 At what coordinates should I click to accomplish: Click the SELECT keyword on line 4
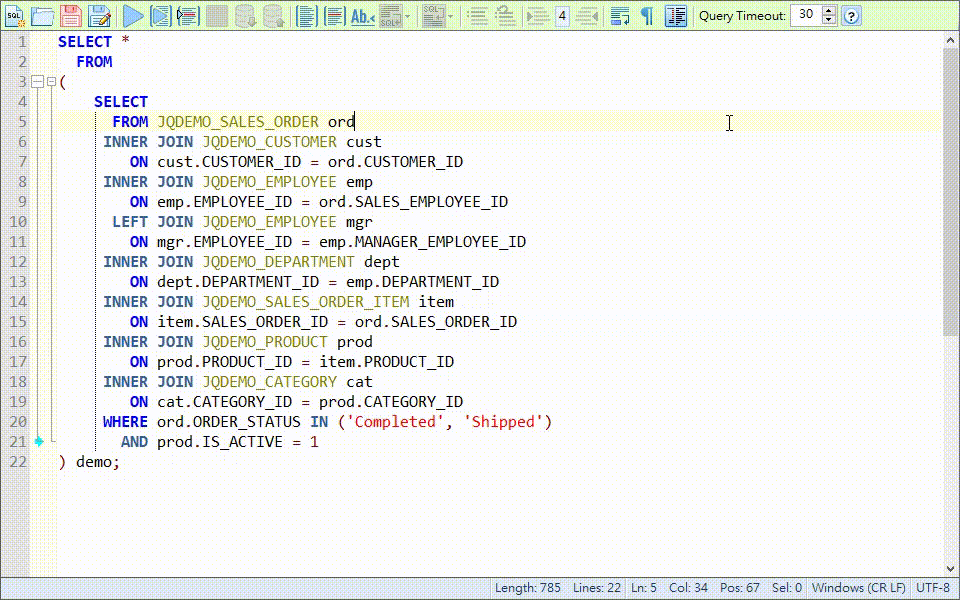click(x=121, y=102)
